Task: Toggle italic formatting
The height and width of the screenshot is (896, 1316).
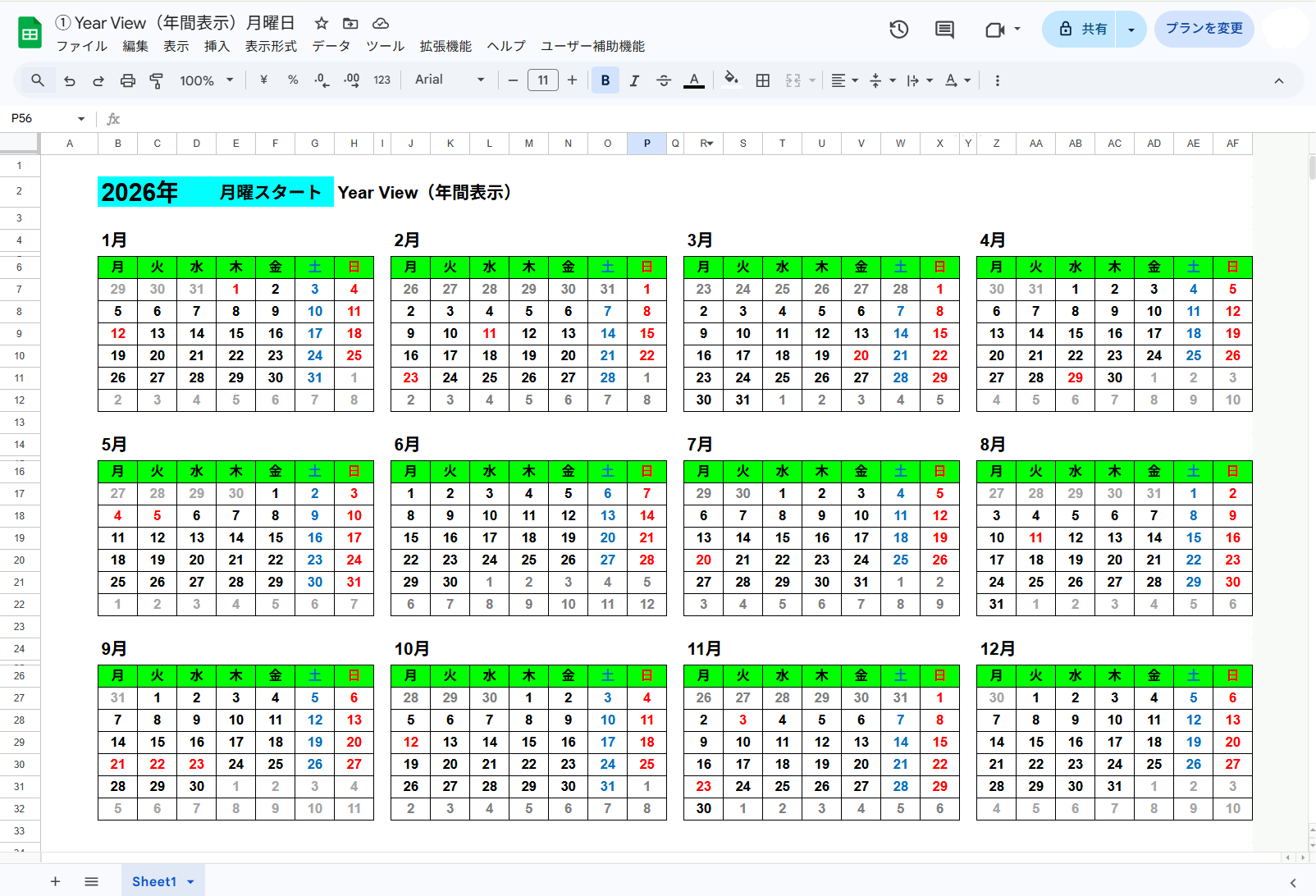Action: (x=633, y=80)
